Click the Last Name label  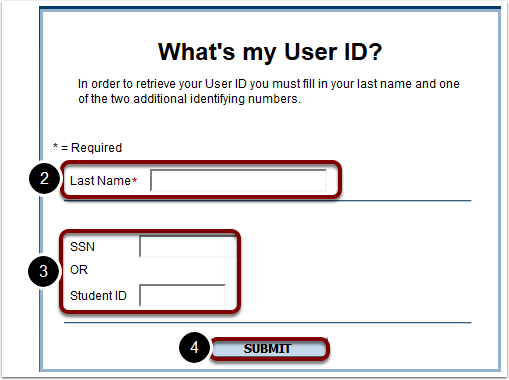[x=100, y=181]
